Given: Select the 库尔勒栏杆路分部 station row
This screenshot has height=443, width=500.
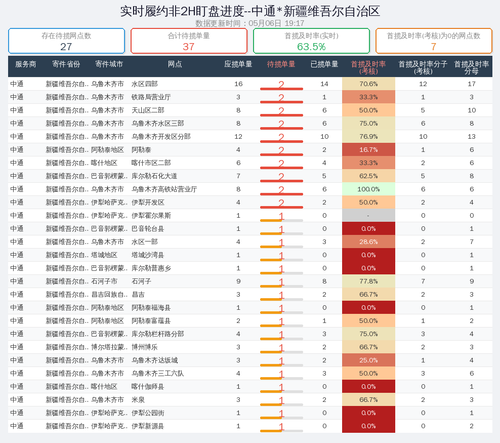Looking at the screenshot, I should click(x=250, y=334).
